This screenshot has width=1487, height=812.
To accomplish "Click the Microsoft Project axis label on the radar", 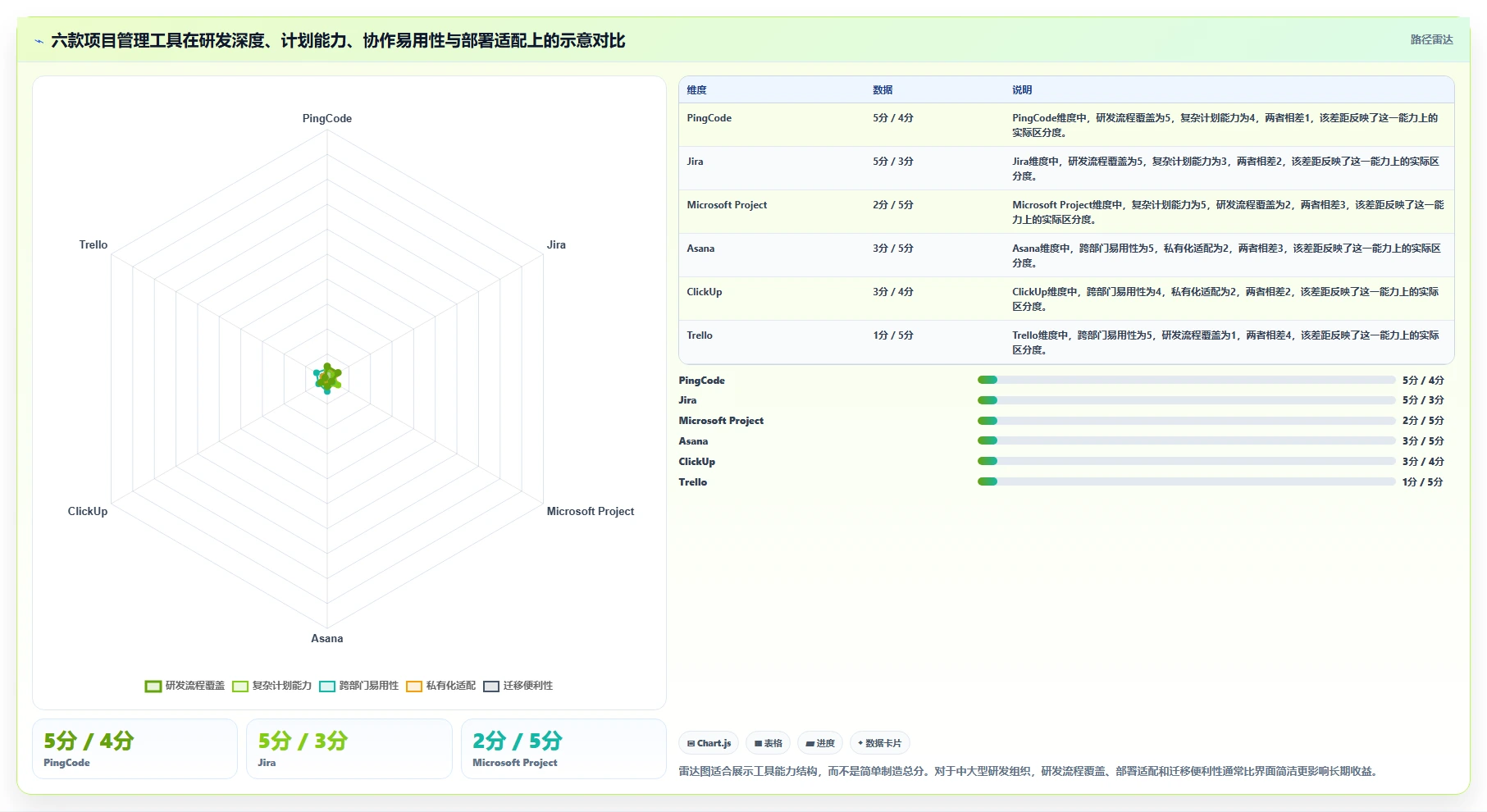I will click(x=591, y=511).
